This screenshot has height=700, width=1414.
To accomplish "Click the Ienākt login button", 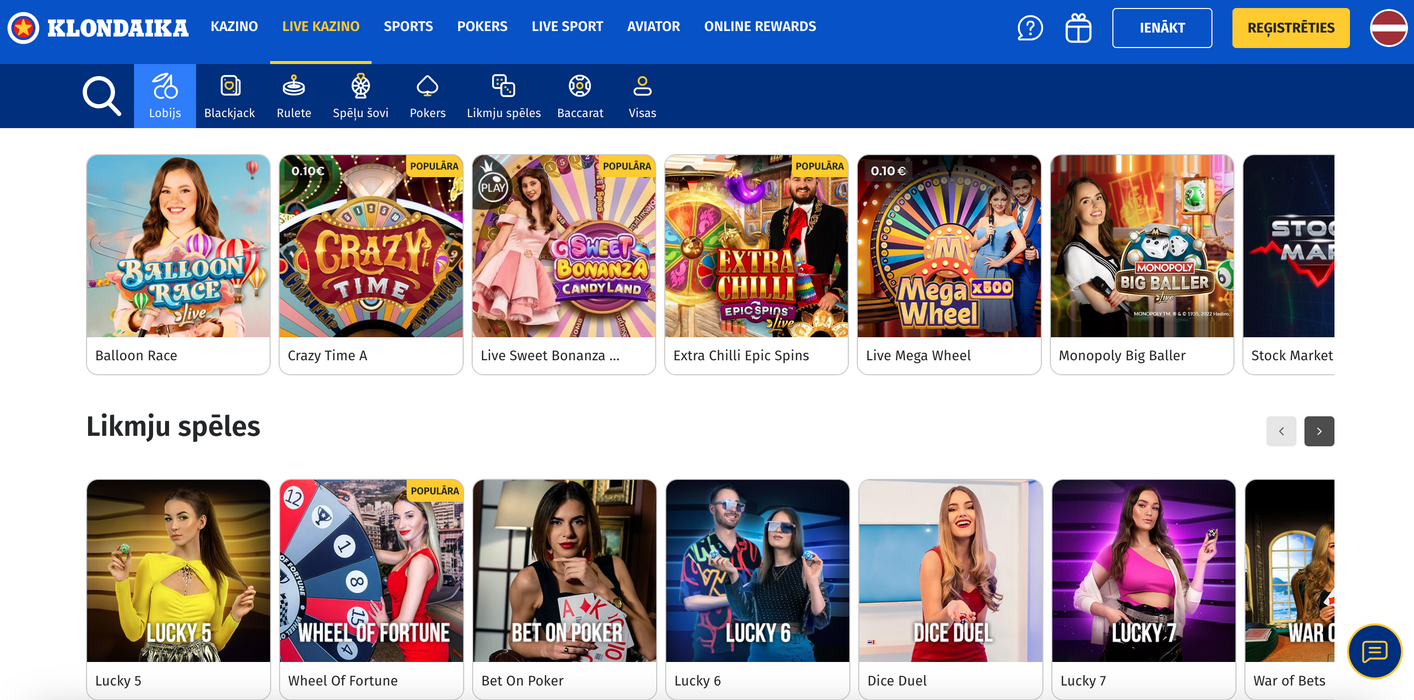I will click(1162, 28).
